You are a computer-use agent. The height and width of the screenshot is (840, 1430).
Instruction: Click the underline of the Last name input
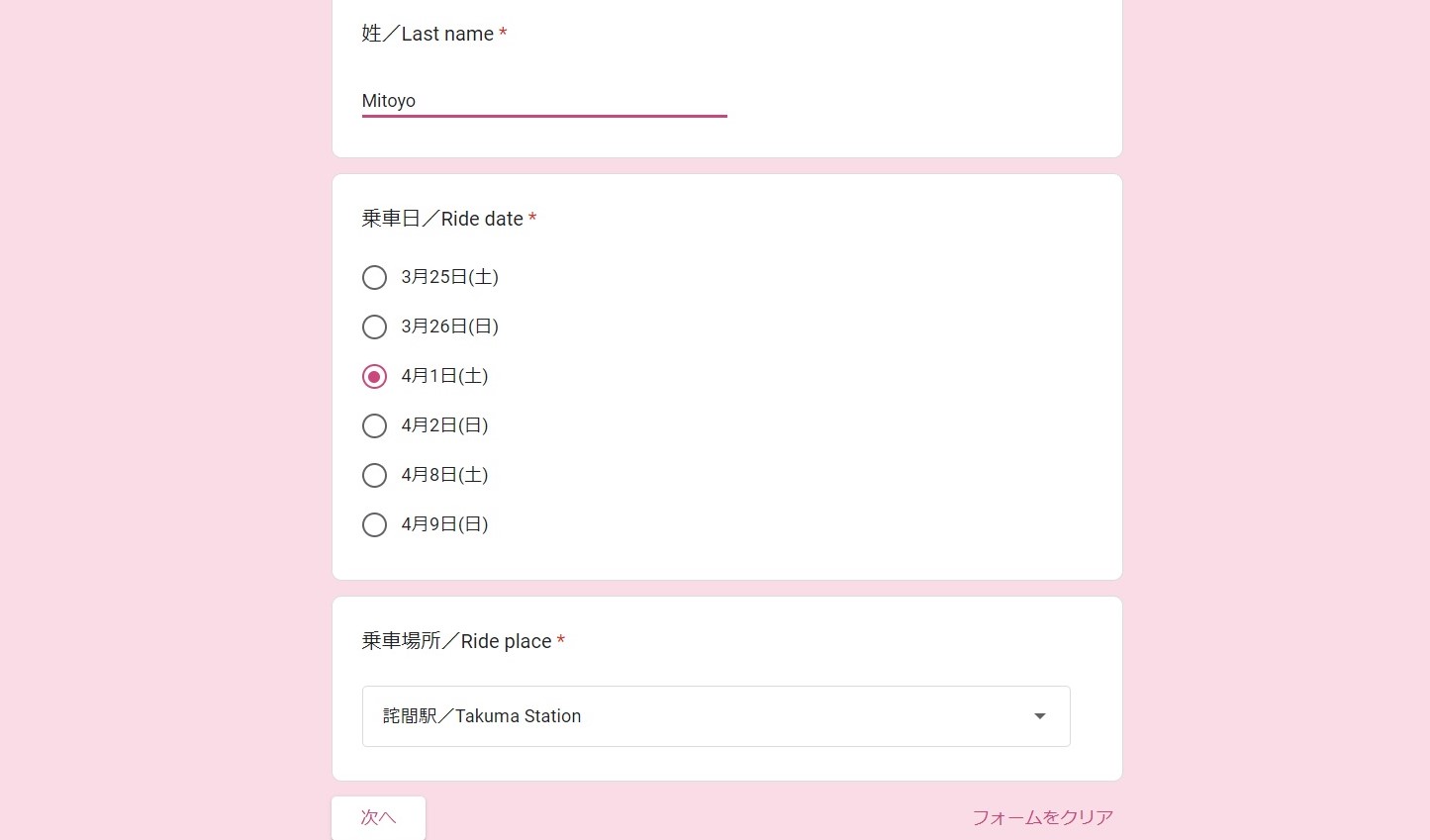(544, 116)
